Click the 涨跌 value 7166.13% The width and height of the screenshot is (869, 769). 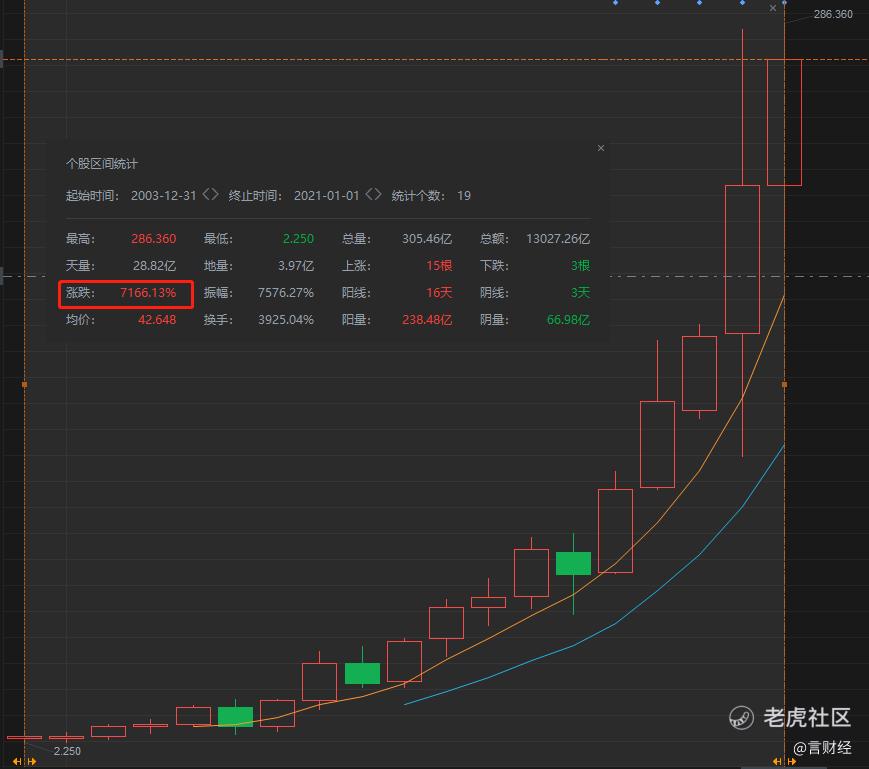point(148,293)
